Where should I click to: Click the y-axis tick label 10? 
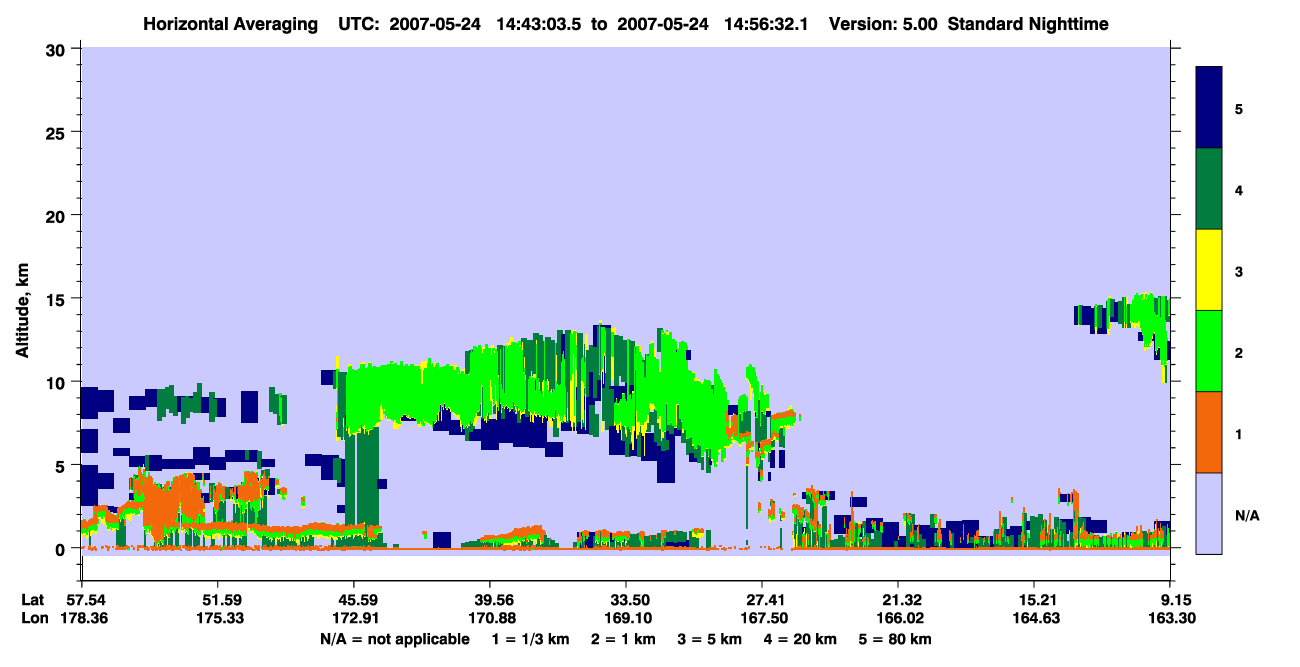pyautogui.click(x=58, y=382)
